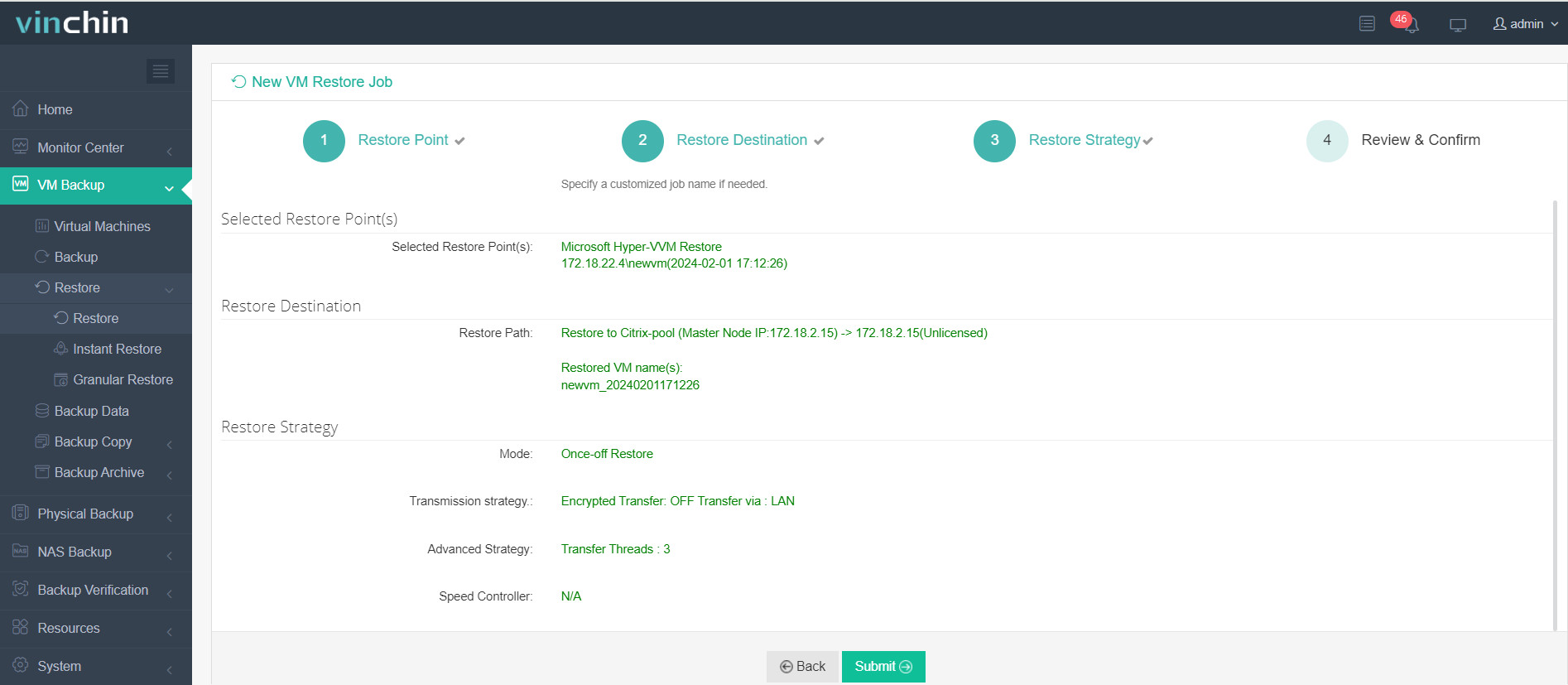Click the Back button

[x=802, y=667]
